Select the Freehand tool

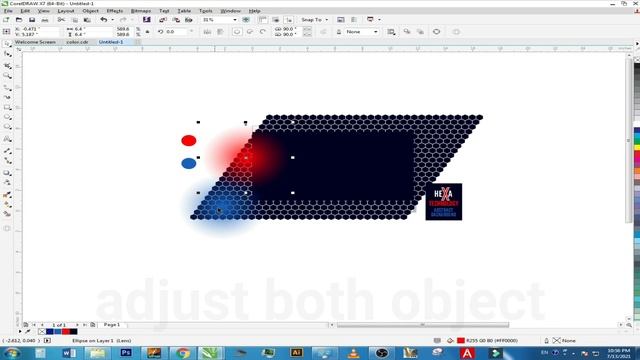7,87
